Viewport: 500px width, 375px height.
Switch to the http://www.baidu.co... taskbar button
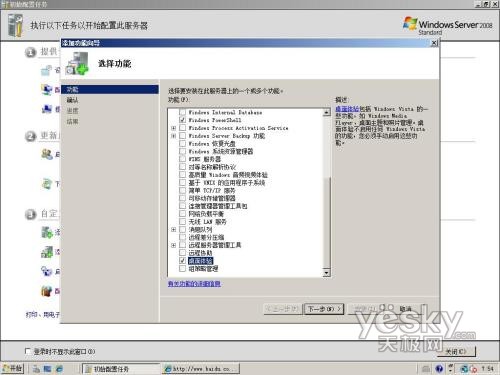point(201,369)
